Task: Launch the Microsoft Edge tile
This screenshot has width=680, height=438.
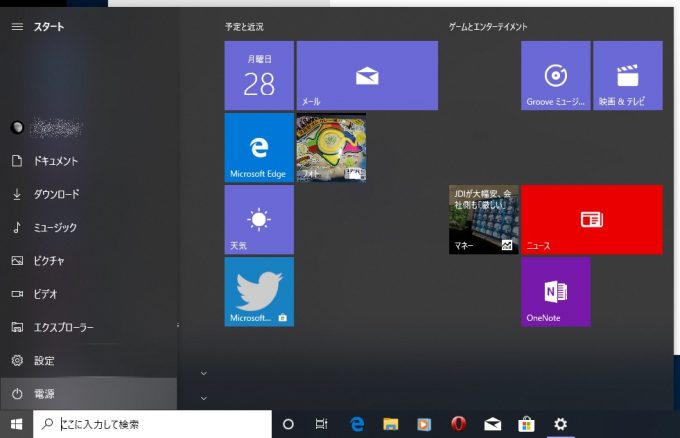Action: tap(259, 147)
